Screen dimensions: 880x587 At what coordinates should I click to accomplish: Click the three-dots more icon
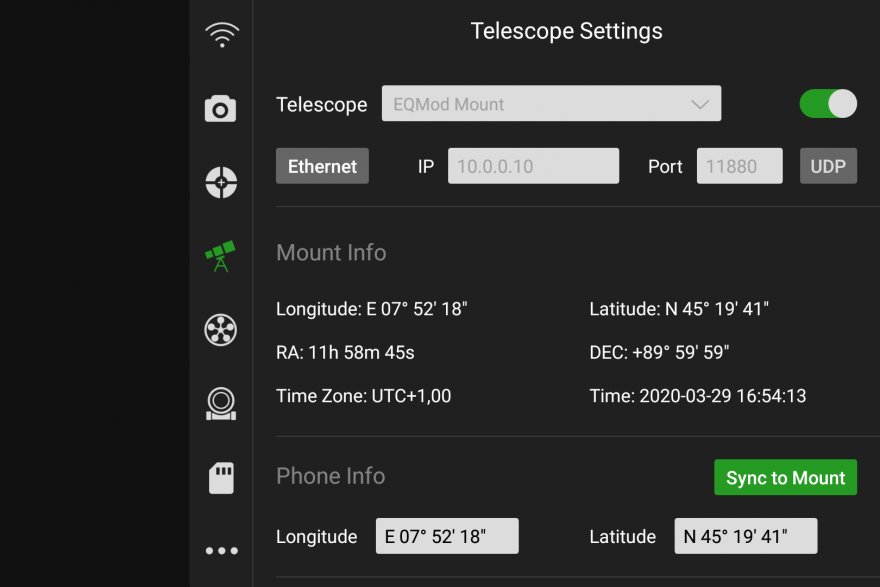pyautogui.click(x=221, y=550)
